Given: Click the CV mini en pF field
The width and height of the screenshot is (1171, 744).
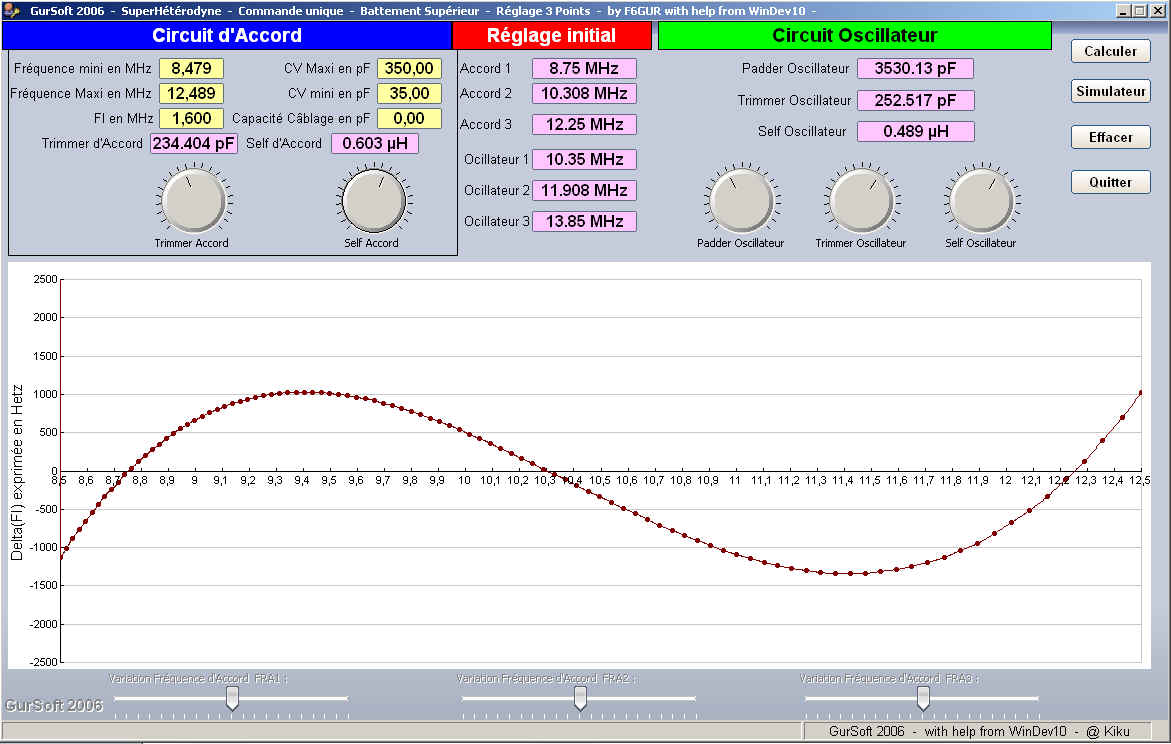Looking at the screenshot, I should (409, 93).
